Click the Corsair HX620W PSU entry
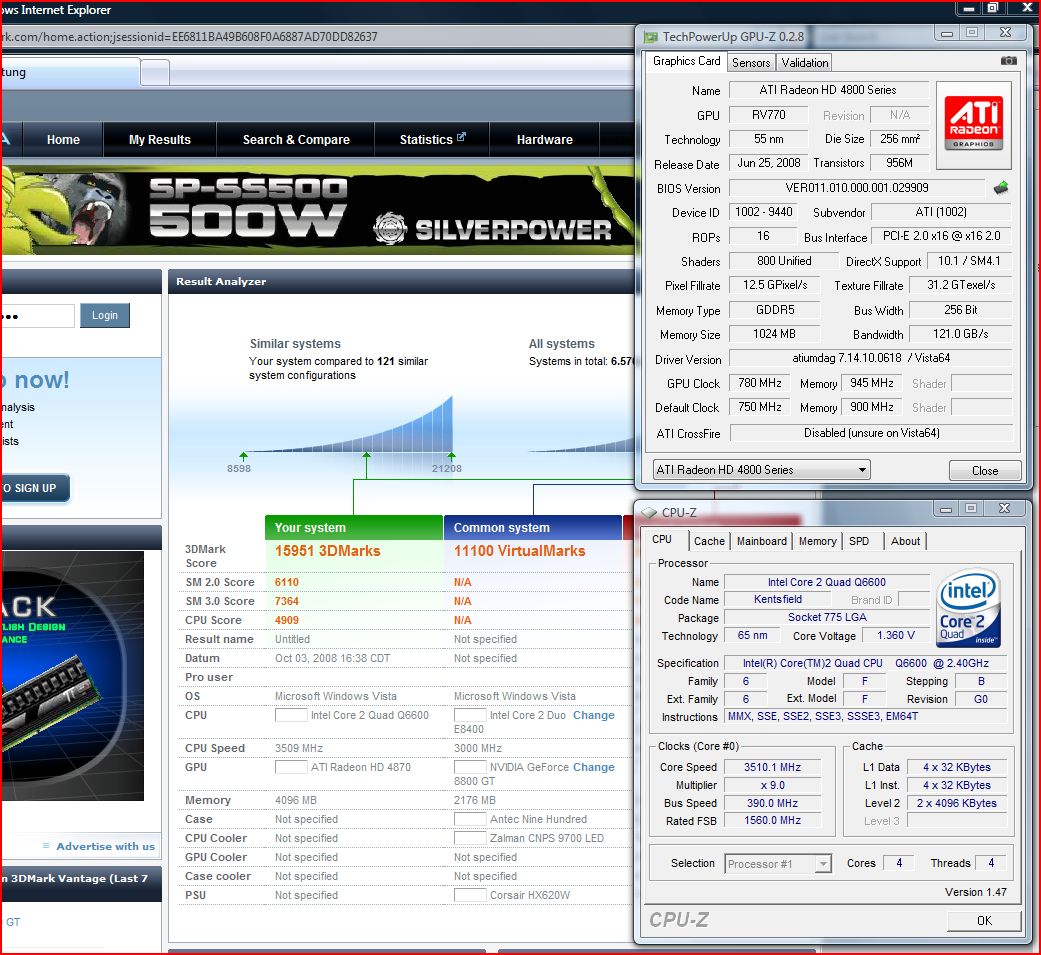Screen dimensions: 1041x955 tap(530, 895)
